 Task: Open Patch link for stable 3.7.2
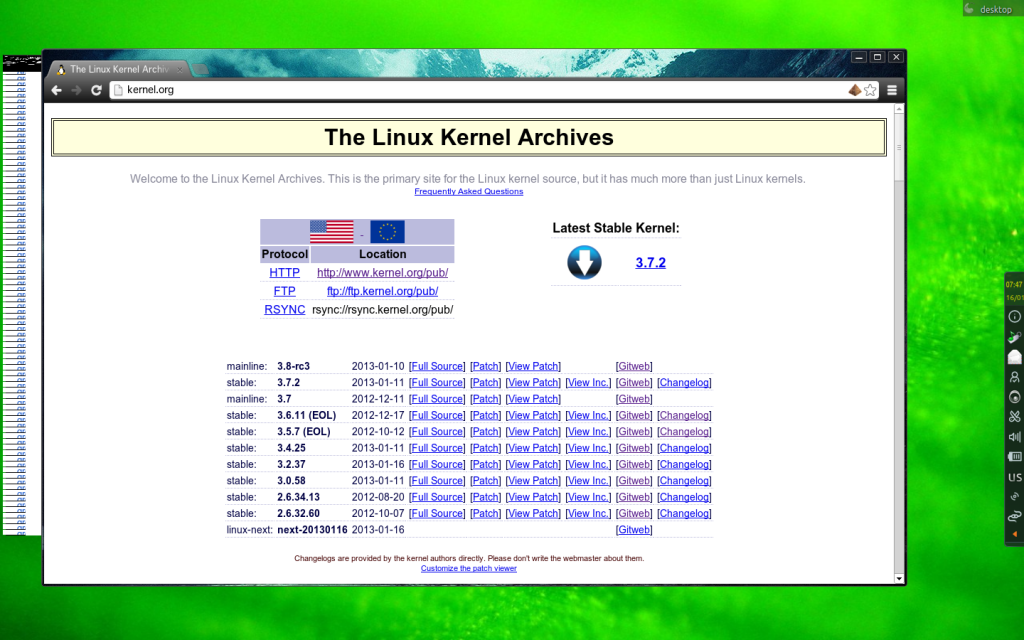[485, 383]
